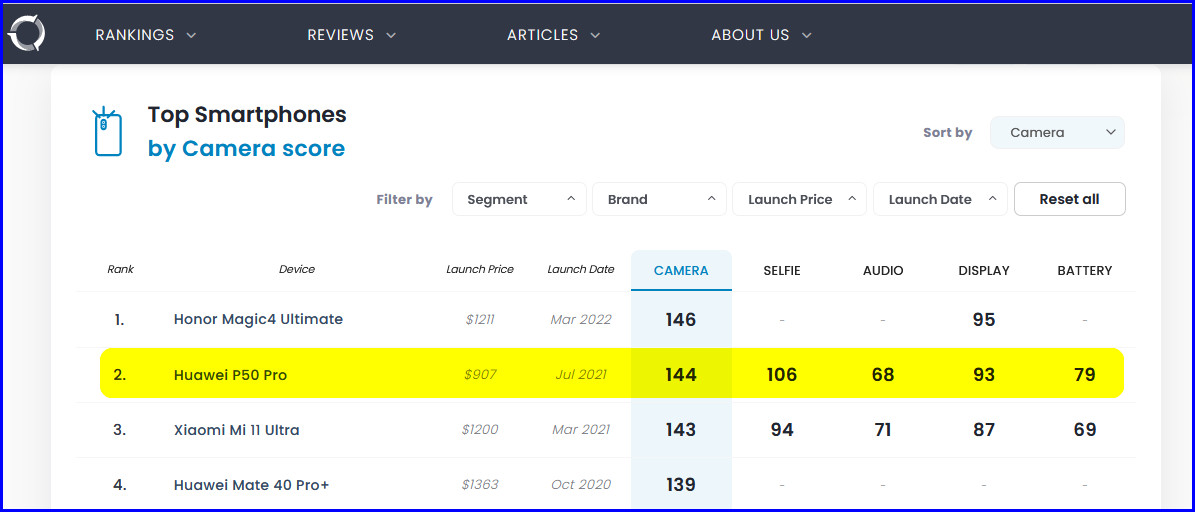Click the Oct 2020 launch date
The image size is (1195, 512).
click(x=581, y=485)
